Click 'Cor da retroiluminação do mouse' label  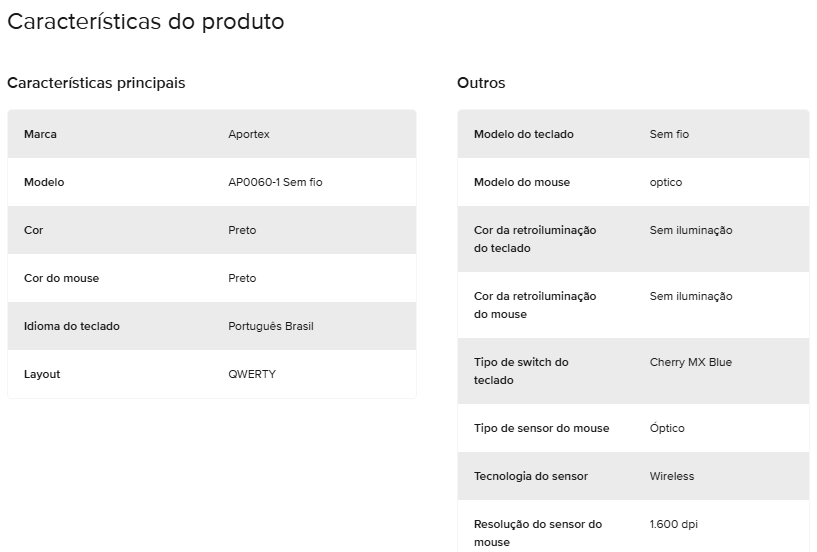pyautogui.click(x=534, y=305)
